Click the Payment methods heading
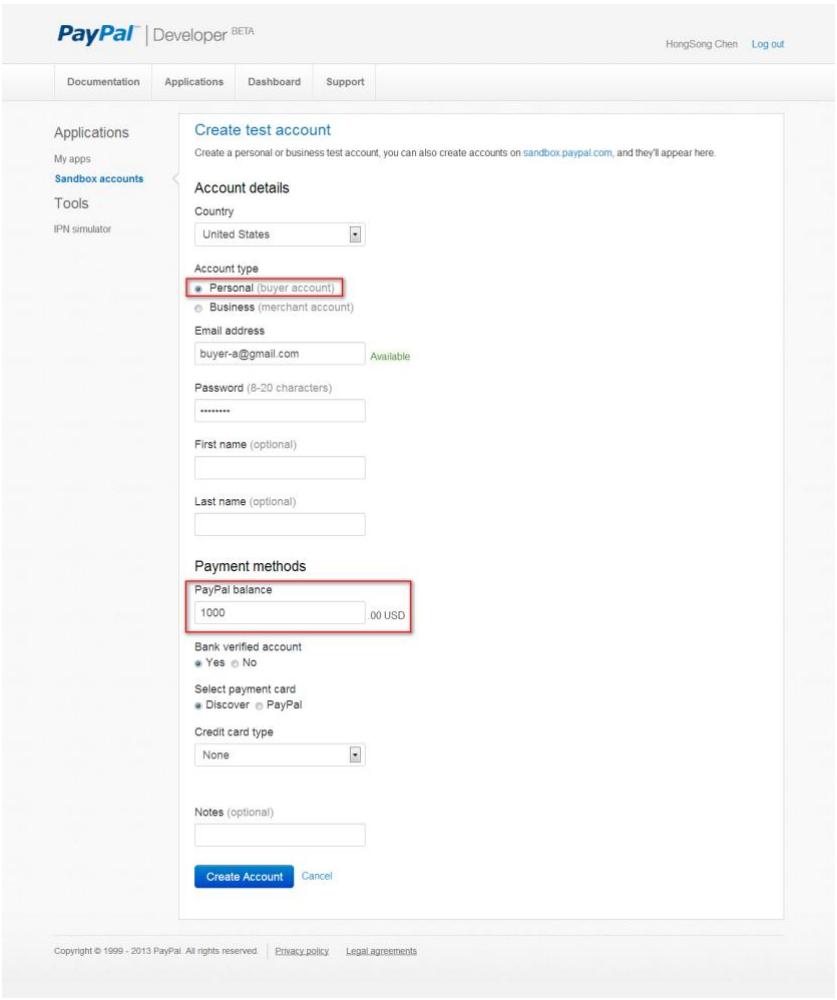 click(x=250, y=566)
